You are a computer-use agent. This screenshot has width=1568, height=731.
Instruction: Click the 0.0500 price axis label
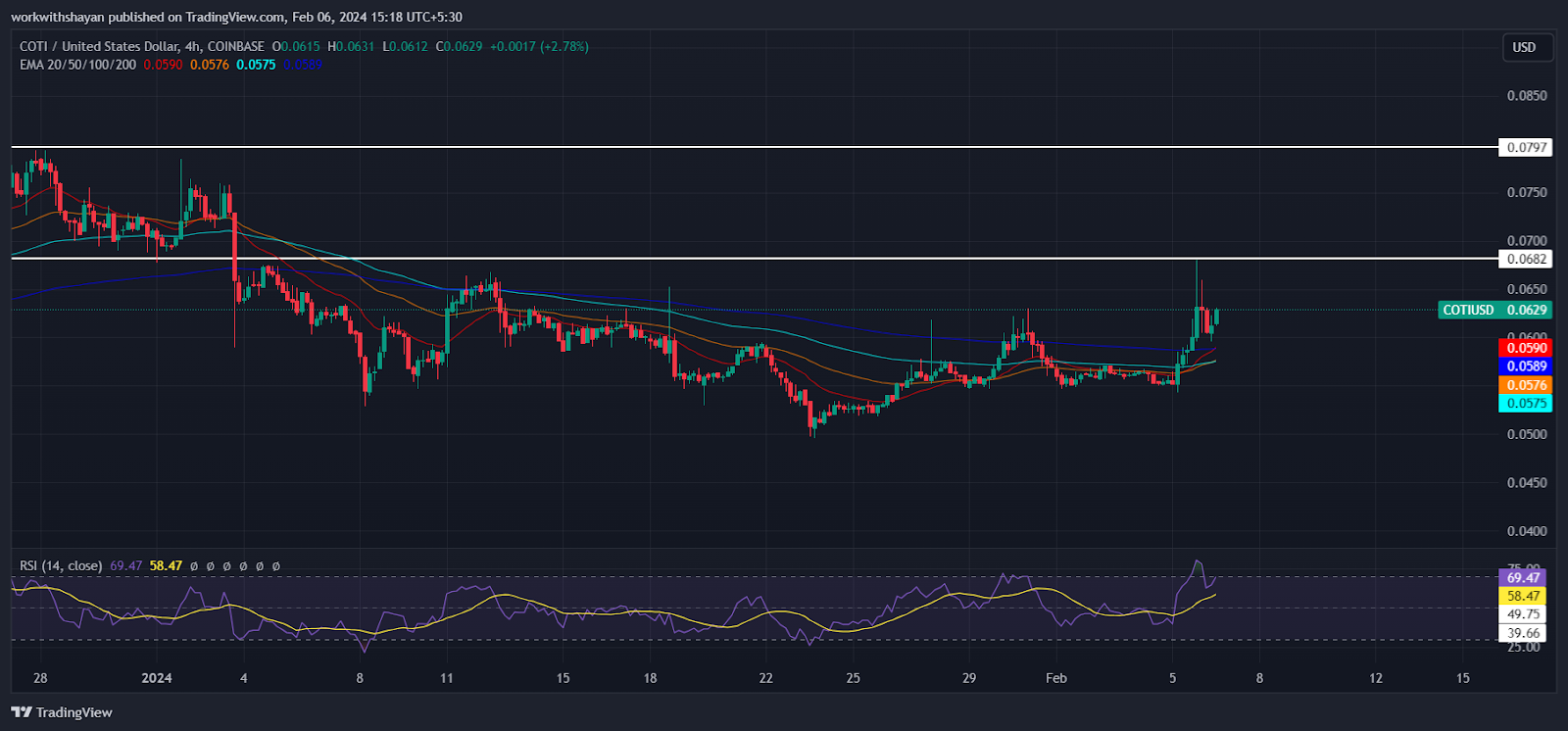tap(1527, 434)
